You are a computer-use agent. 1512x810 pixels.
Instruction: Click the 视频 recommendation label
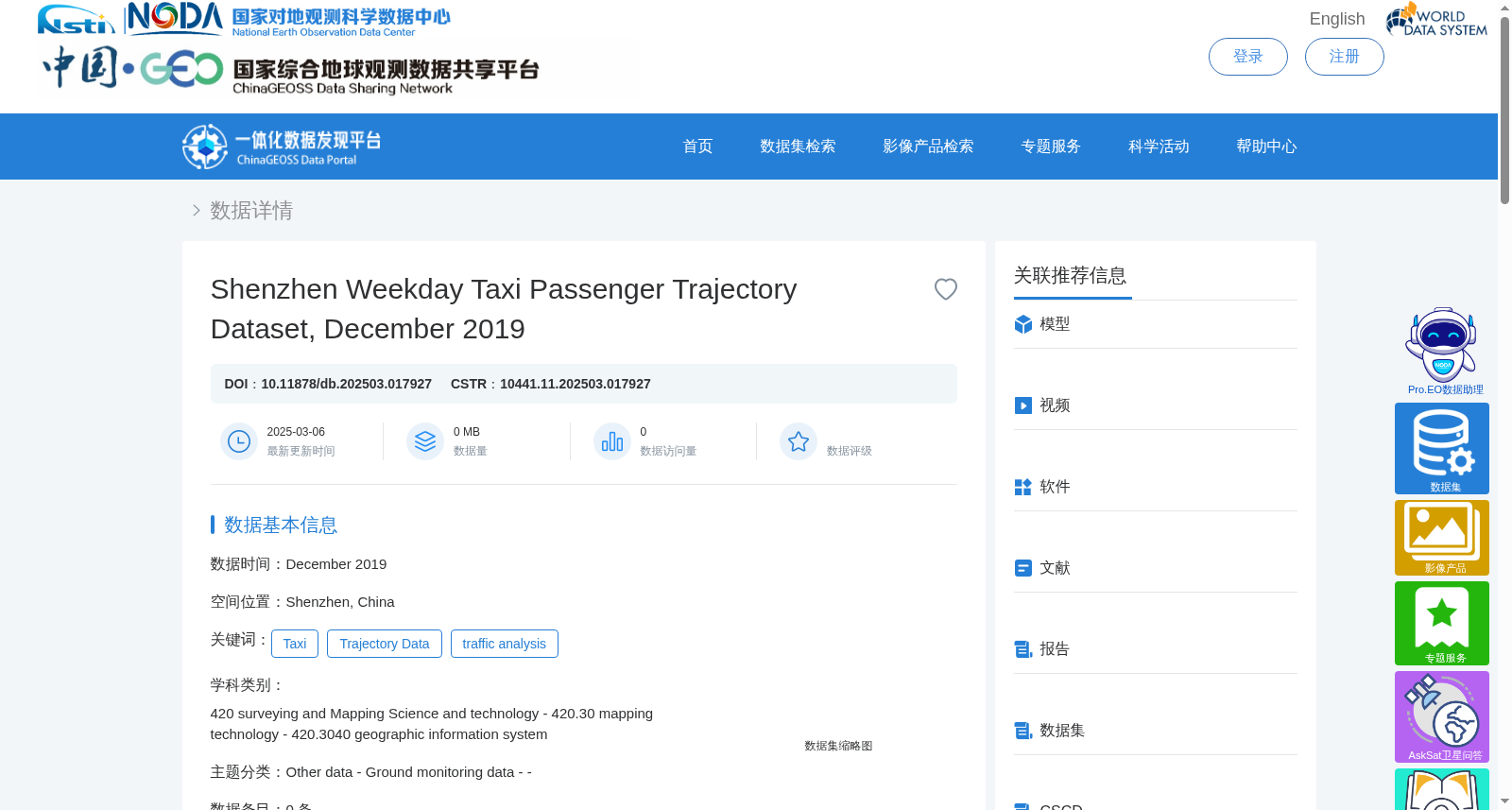click(x=1055, y=405)
